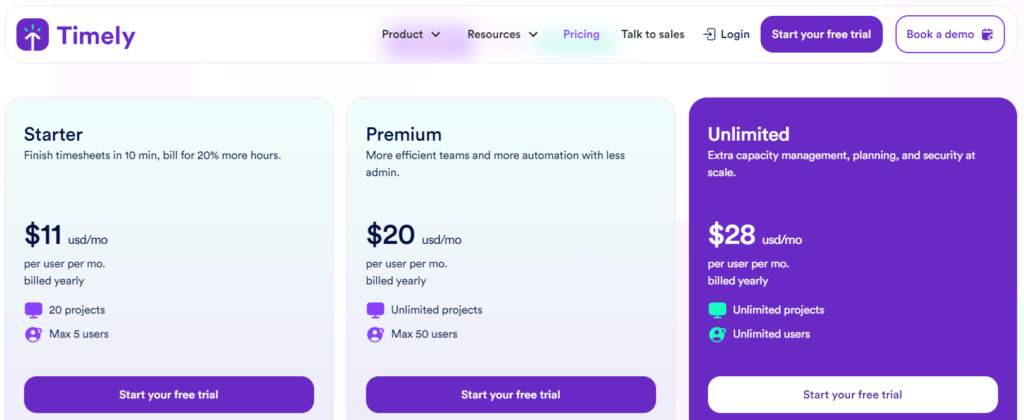Image resolution: width=1024 pixels, height=420 pixels.
Task: Click the Unlimited plan projects monitor icon
Action: tap(717, 310)
